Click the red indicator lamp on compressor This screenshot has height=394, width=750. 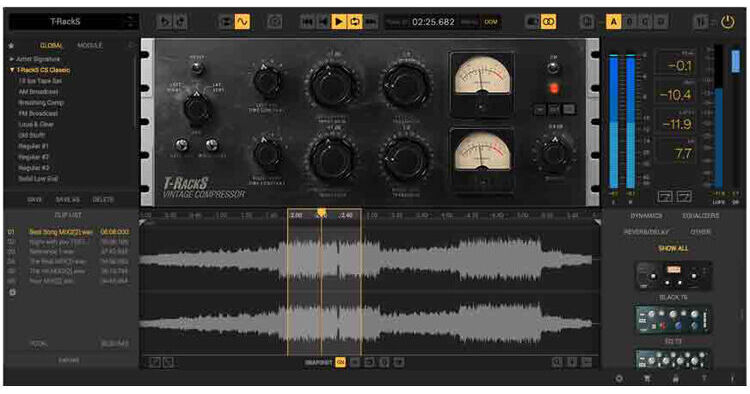(554, 88)
